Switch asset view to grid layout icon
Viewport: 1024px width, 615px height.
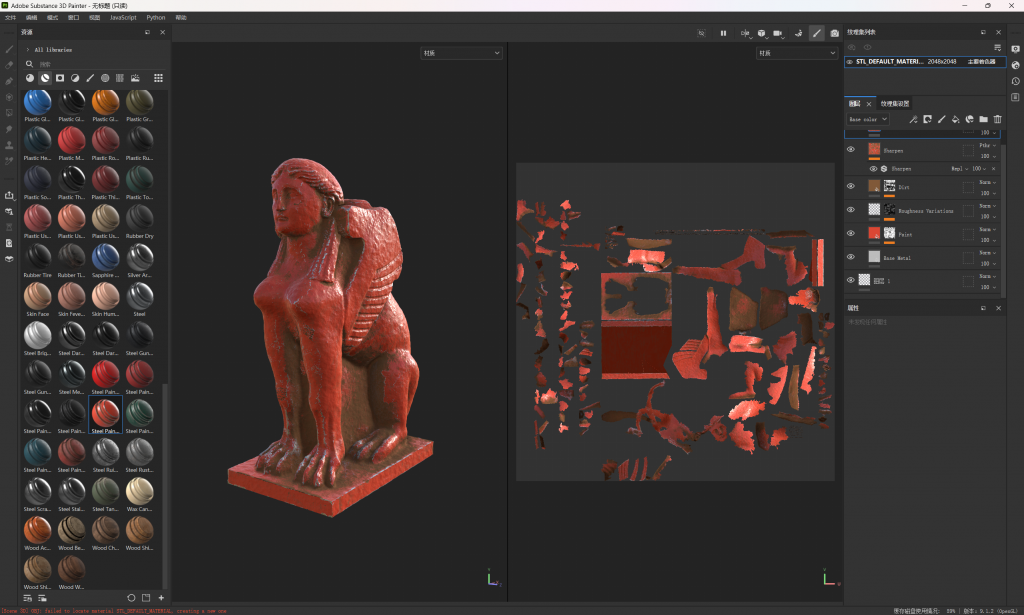(158, 78)
